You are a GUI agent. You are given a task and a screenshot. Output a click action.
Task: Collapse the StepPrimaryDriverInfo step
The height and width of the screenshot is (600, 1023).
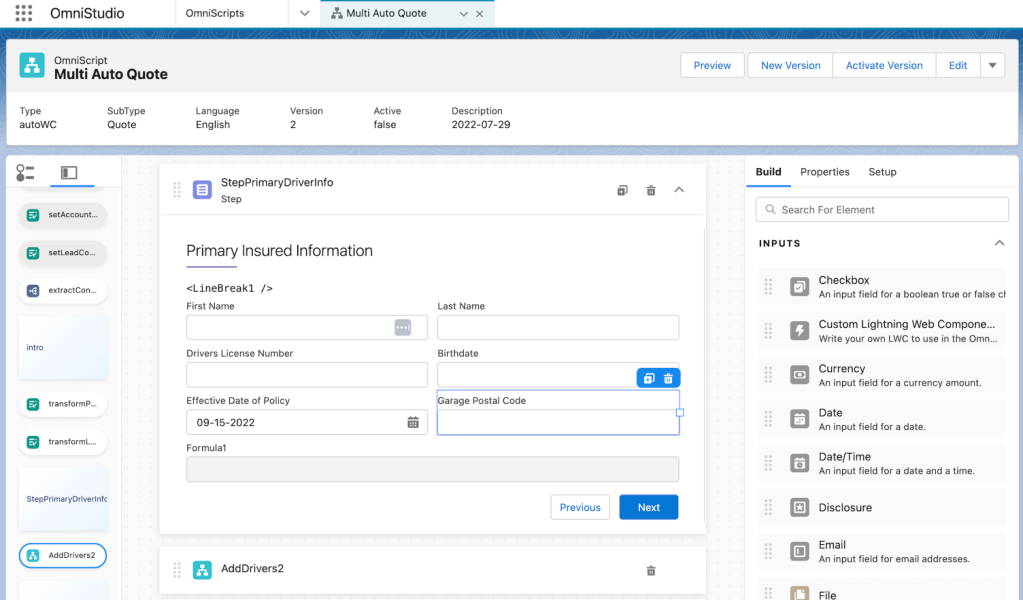pos(679,190)
